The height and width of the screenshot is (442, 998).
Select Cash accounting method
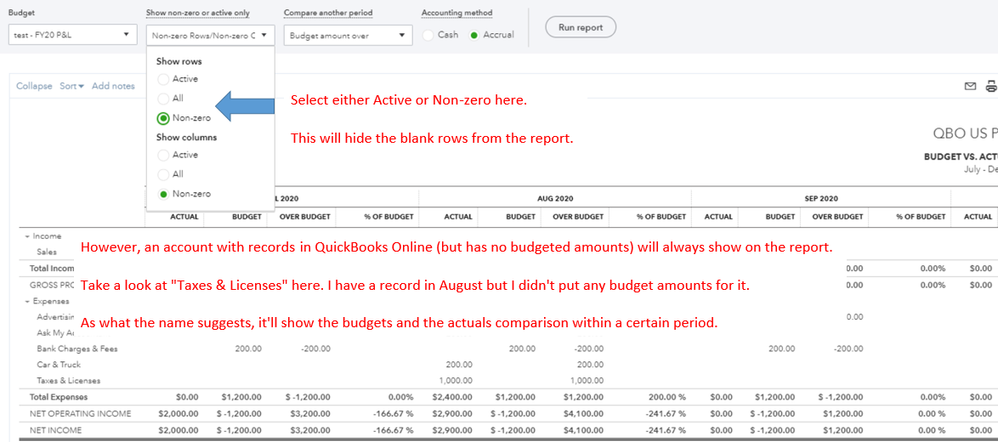pos(429,35)
